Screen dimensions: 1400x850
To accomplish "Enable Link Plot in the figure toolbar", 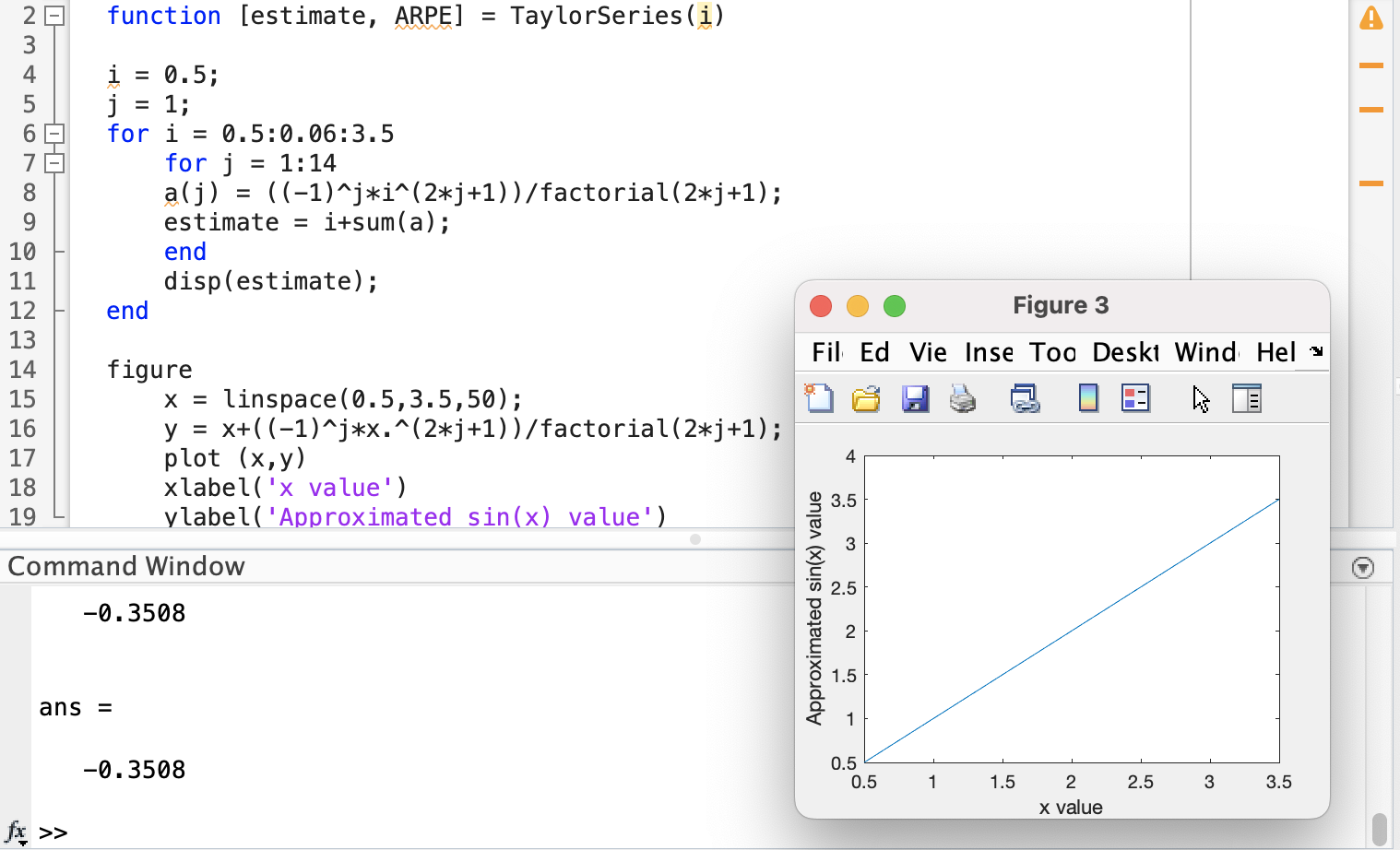I will pyautogui.click(x=1026, y=397).
